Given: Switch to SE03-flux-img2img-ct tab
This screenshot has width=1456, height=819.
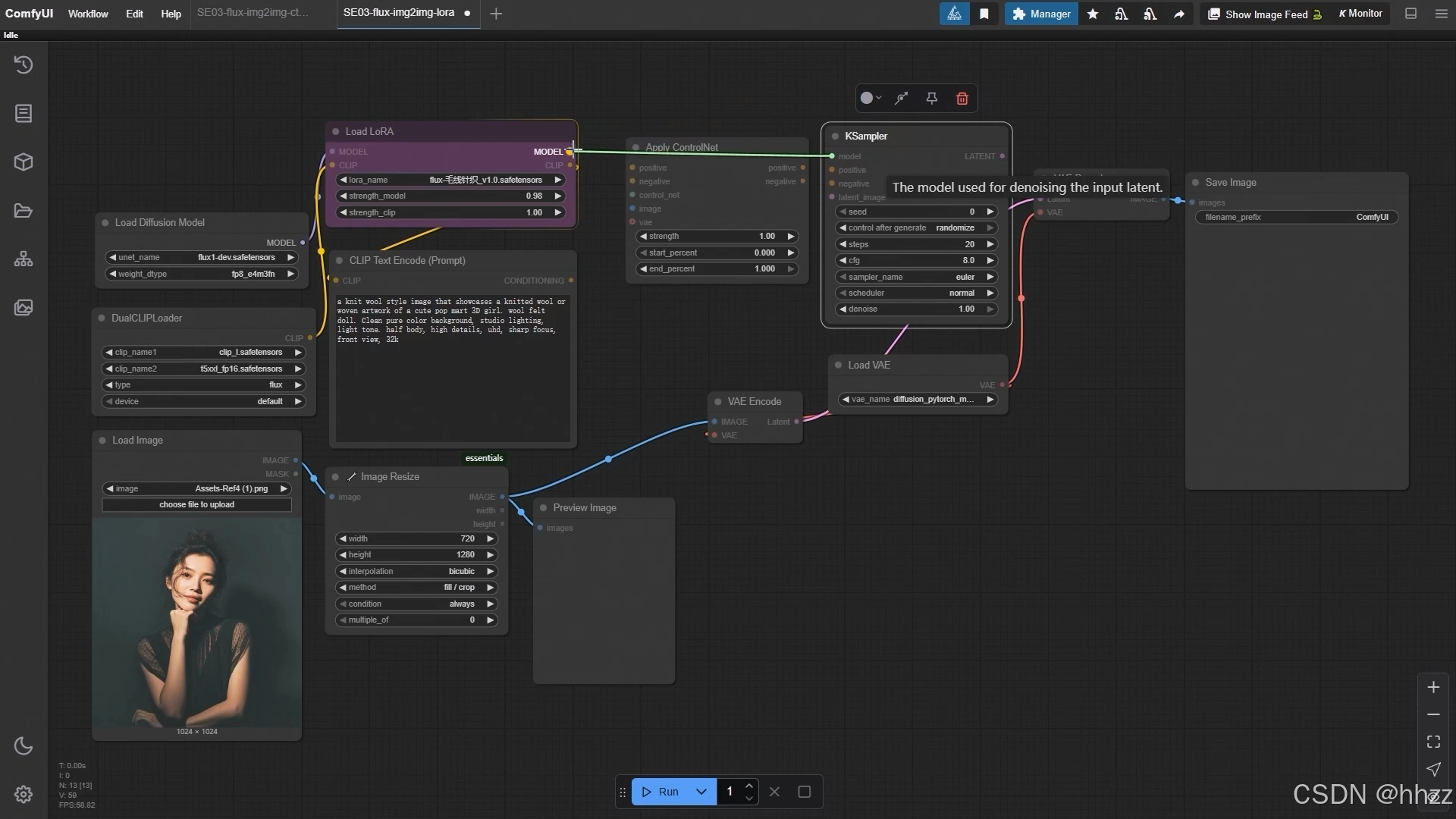Looking at the screenshot, I should 253,13.
